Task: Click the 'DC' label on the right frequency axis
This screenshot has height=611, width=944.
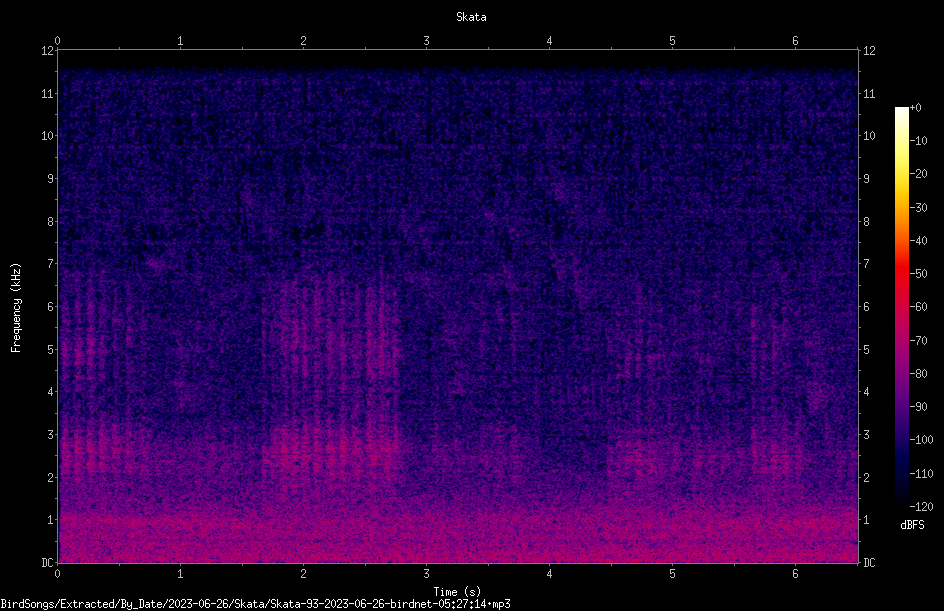Action: pyautogui.click(x=869, y=563)
